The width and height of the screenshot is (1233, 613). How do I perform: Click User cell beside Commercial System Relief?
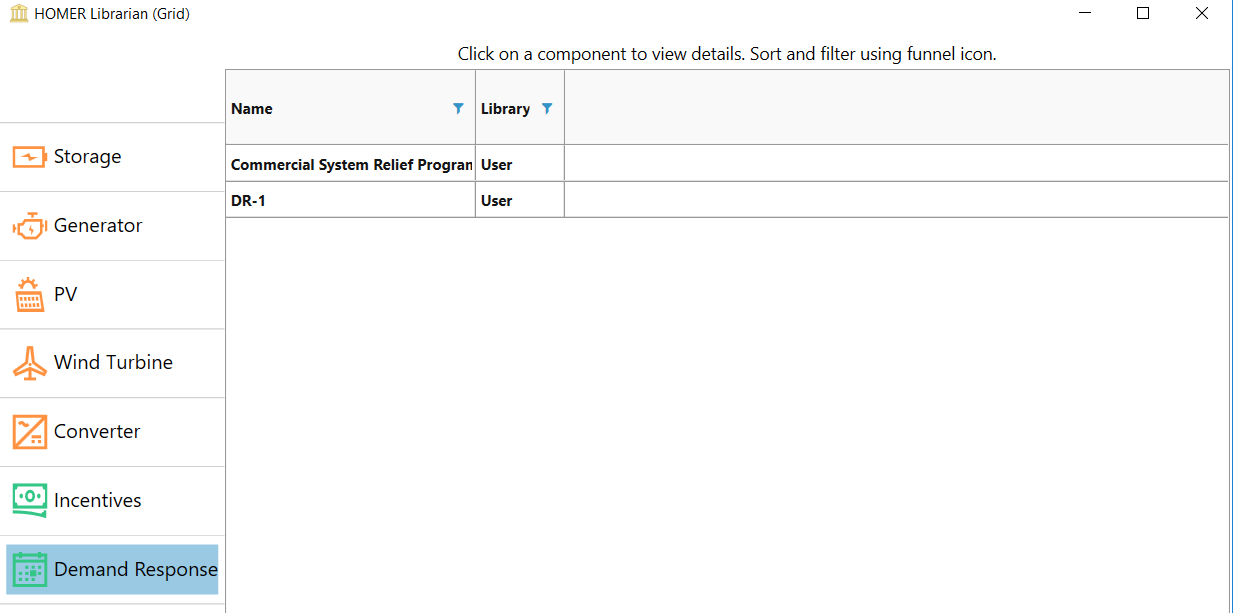[x=497, y=165]
